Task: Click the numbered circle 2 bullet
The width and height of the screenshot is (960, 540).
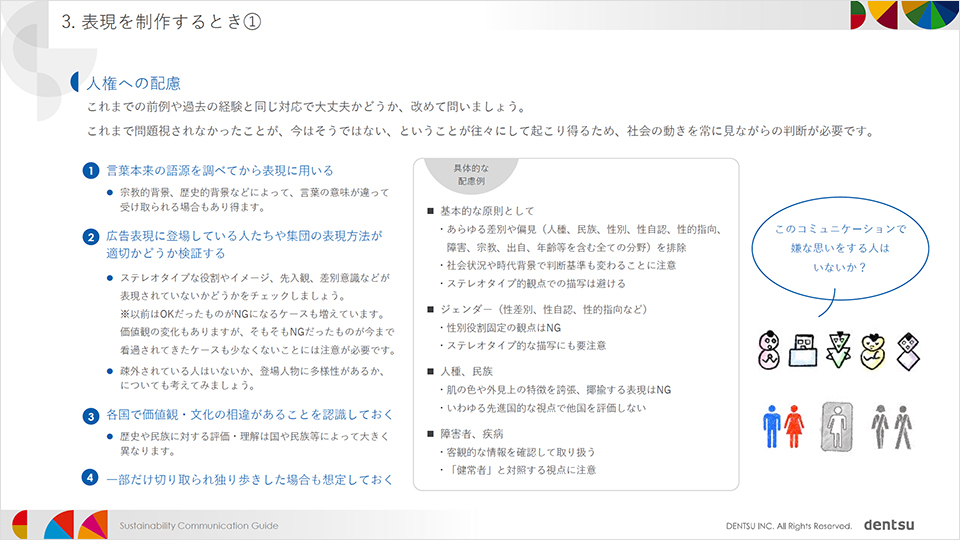Action: [x=90, y=237]
